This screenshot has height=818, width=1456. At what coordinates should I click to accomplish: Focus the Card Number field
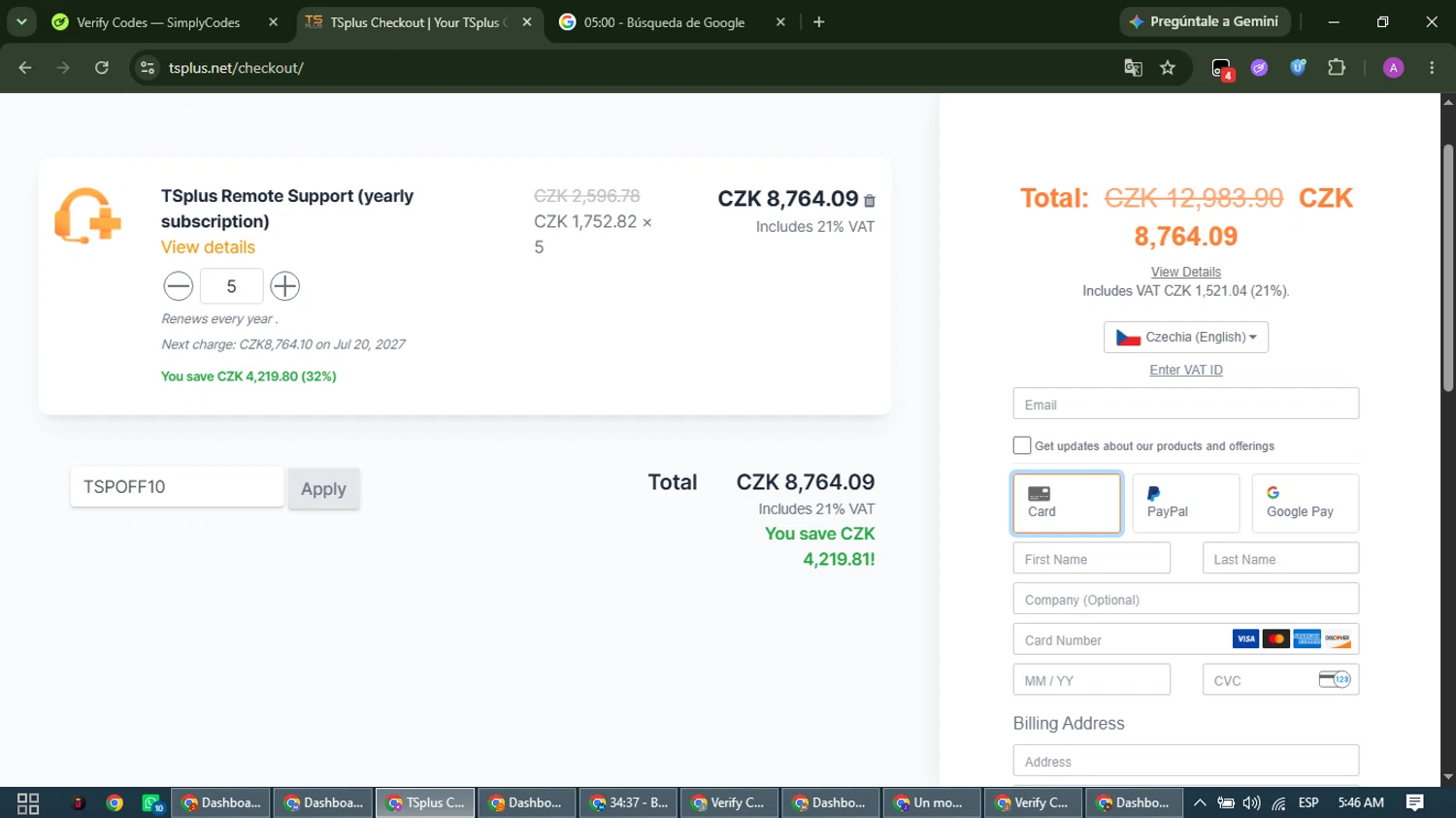pos(1186,639)
